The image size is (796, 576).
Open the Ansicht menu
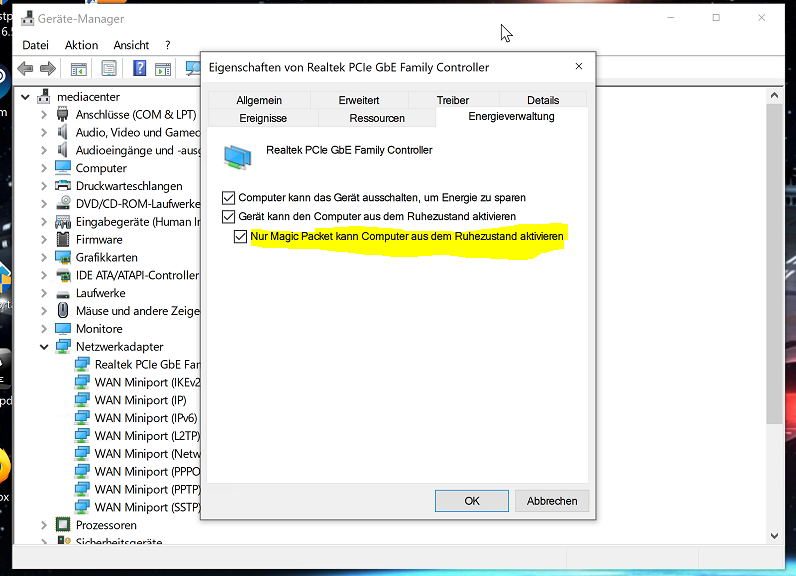(131, 45)
